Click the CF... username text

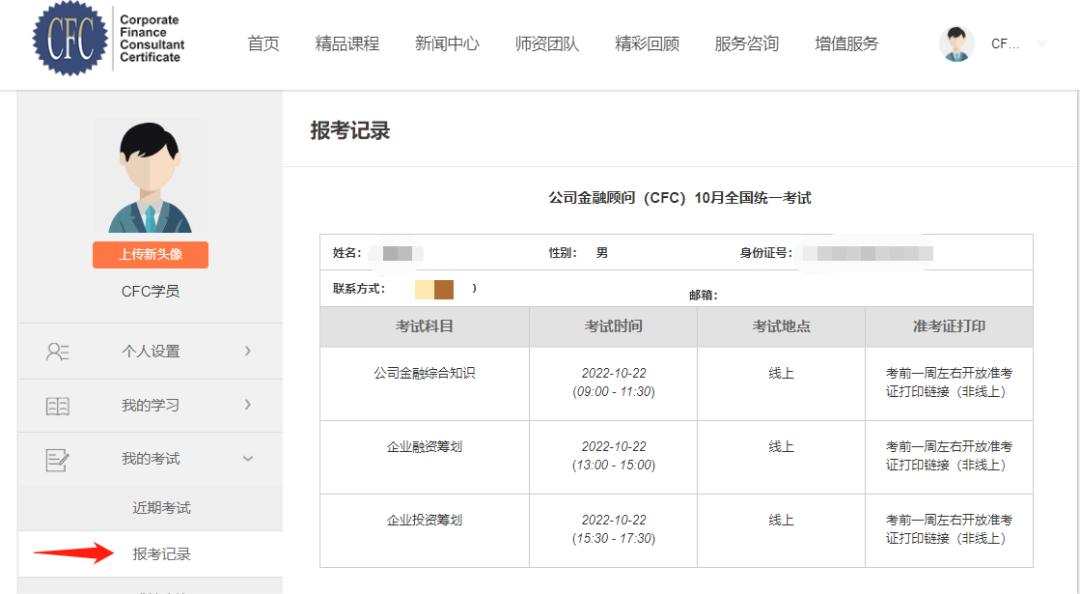(x=1005, y=44)
